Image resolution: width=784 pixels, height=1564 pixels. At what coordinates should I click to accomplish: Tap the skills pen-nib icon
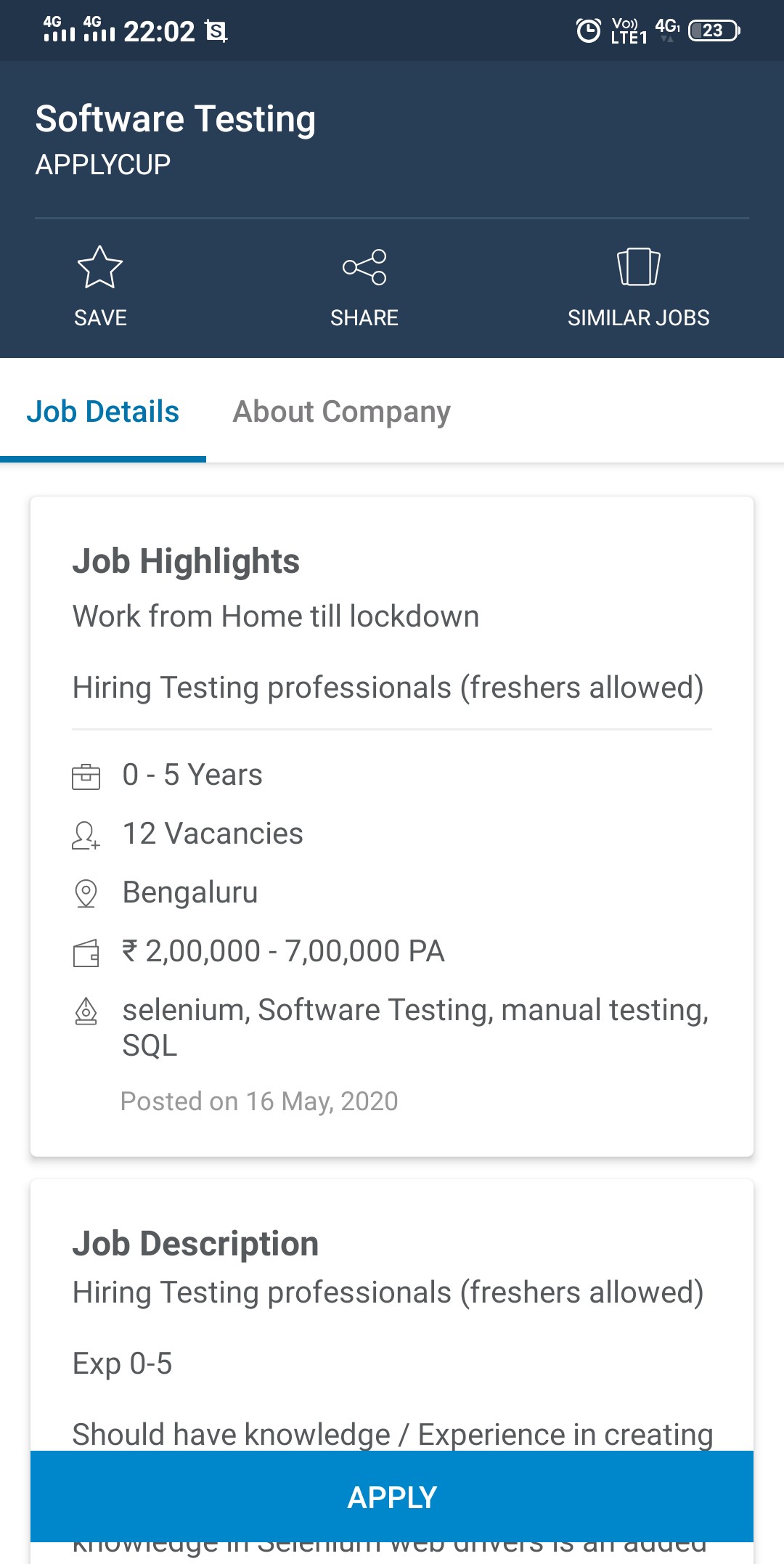(86, 1011)
